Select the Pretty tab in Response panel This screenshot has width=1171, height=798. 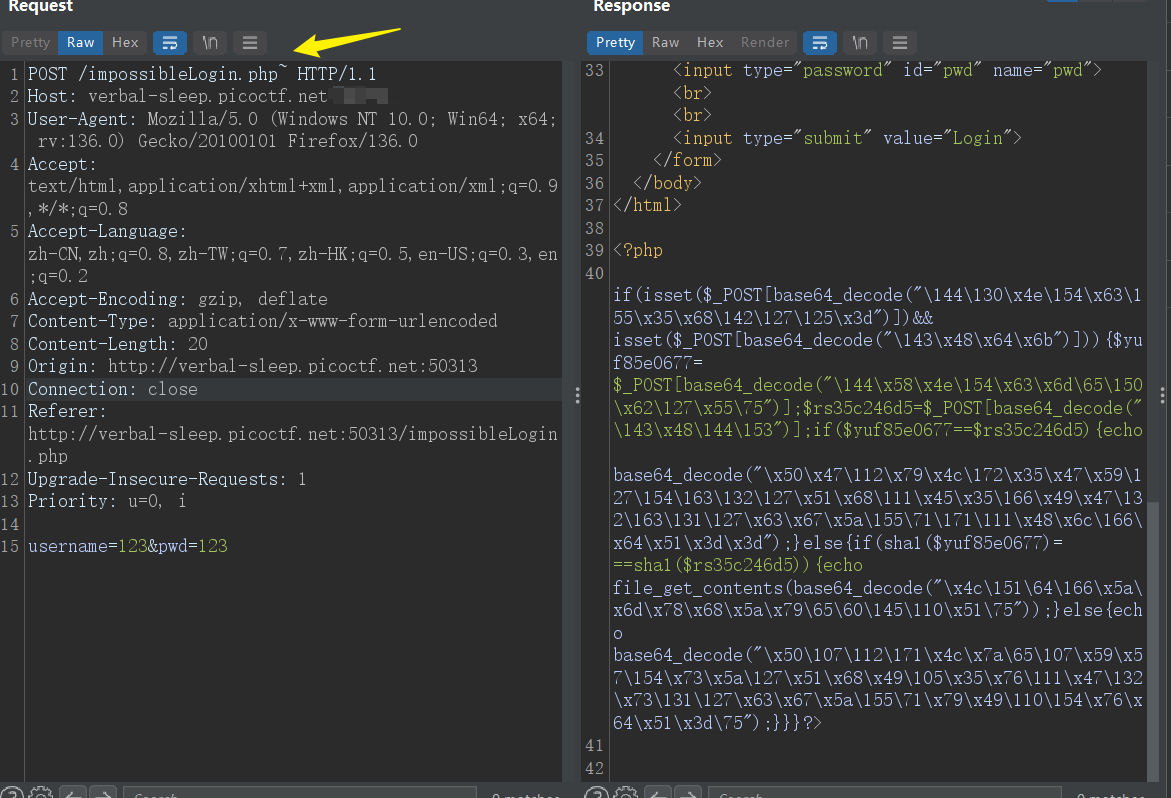coord(615,43)
